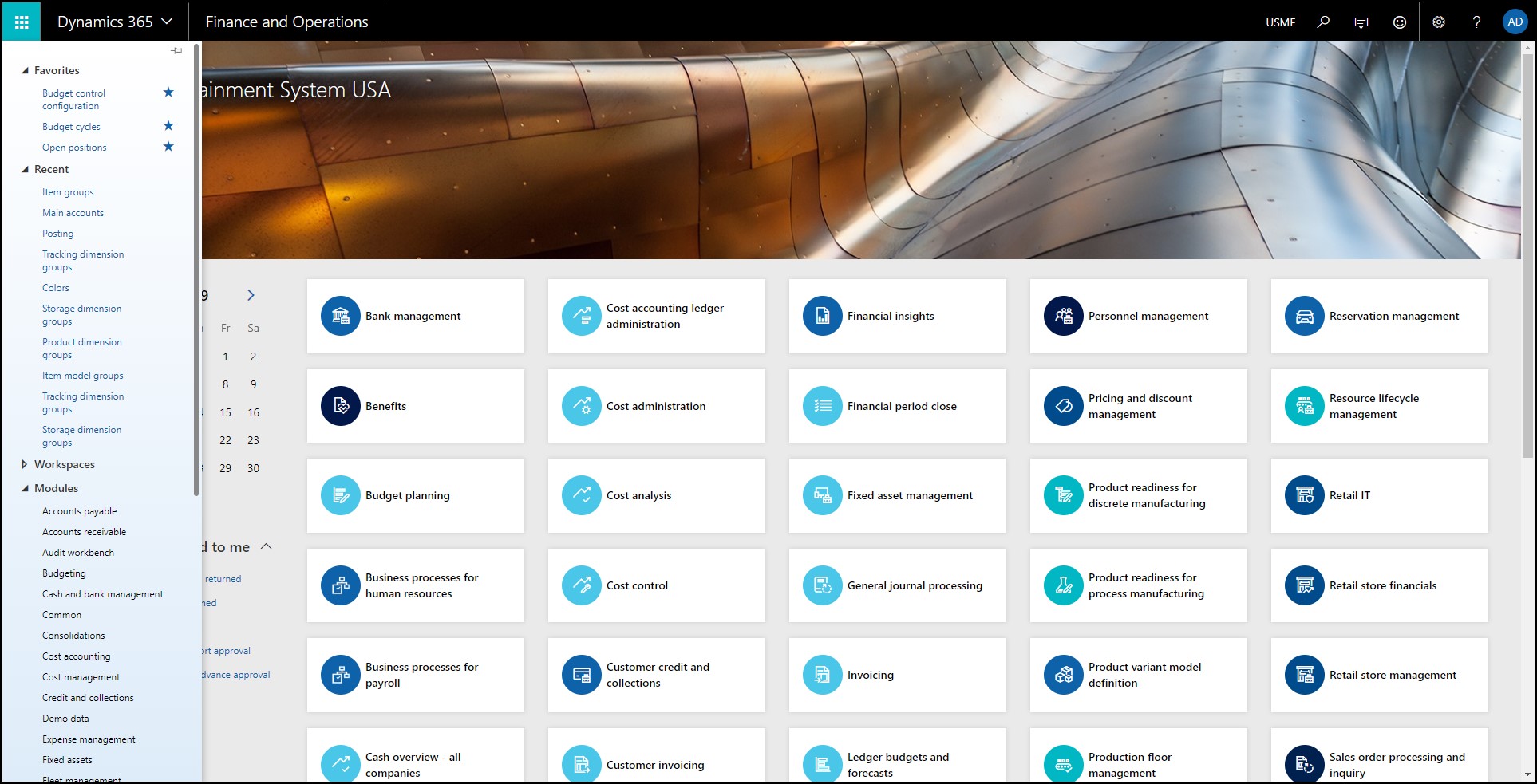Click Finance and Operations in the top bar
Image resolution: width=1537 pixels, height=784 pixels.
[286, 22]
